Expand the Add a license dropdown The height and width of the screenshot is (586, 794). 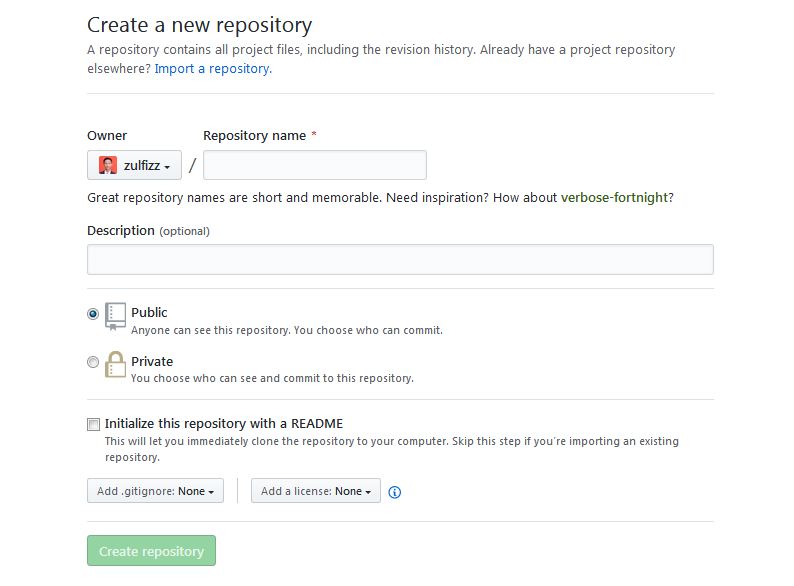pos(315,491)
